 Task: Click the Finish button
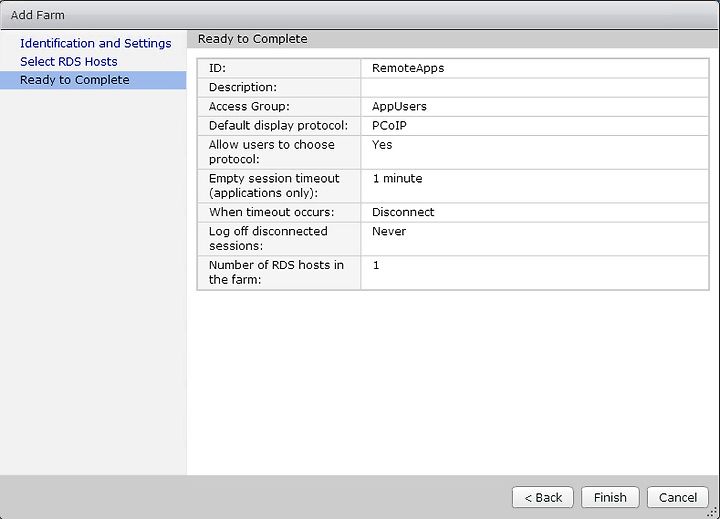click(610, 497)
